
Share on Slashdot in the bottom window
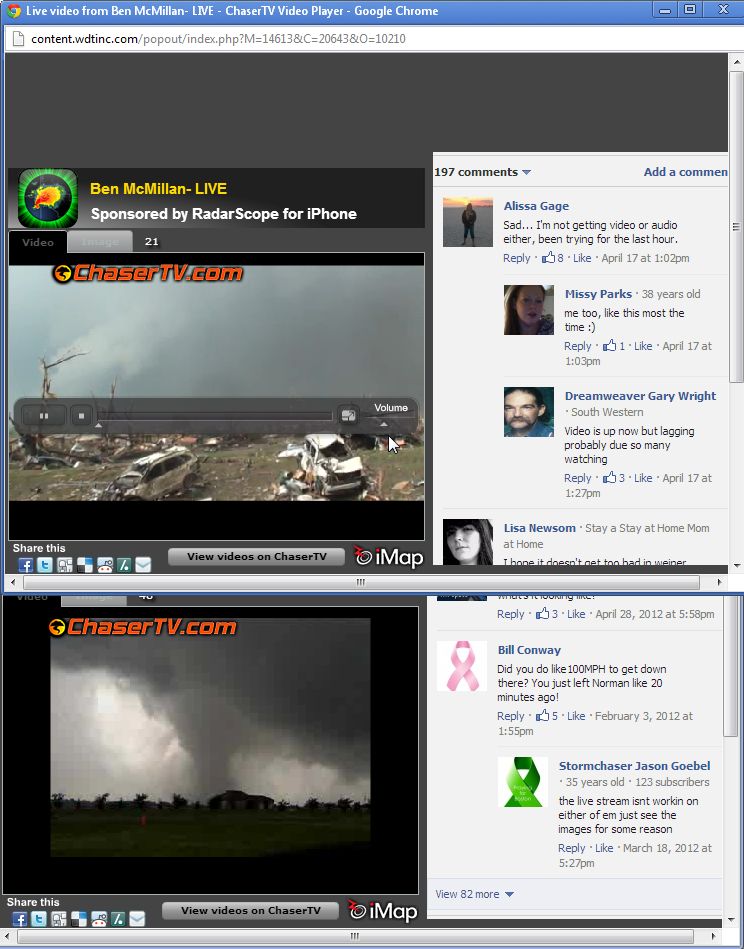point(117,919)
